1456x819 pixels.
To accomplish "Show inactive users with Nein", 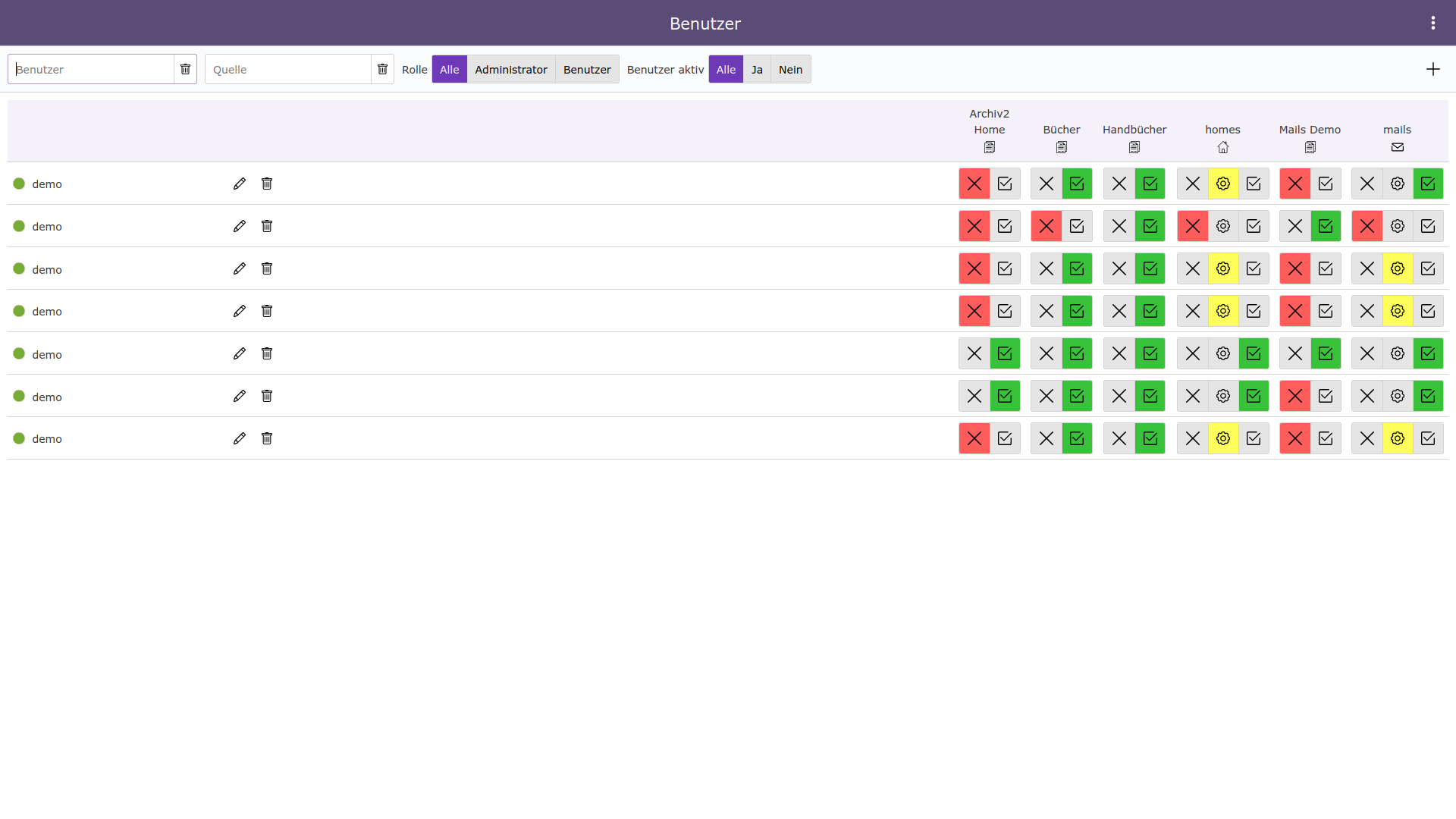I will tap(790, 69).
